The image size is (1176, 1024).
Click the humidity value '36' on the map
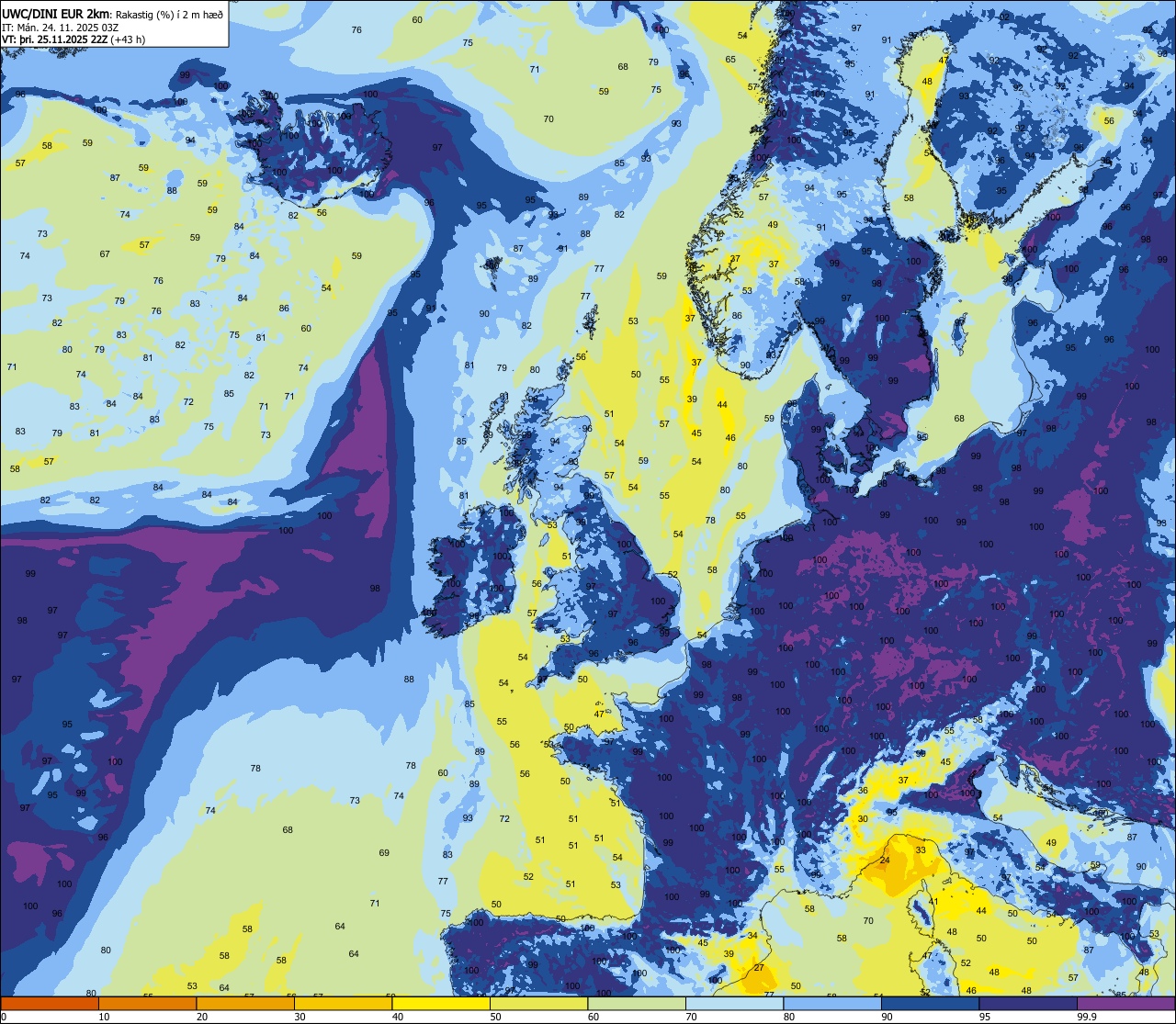coord(863,791)
